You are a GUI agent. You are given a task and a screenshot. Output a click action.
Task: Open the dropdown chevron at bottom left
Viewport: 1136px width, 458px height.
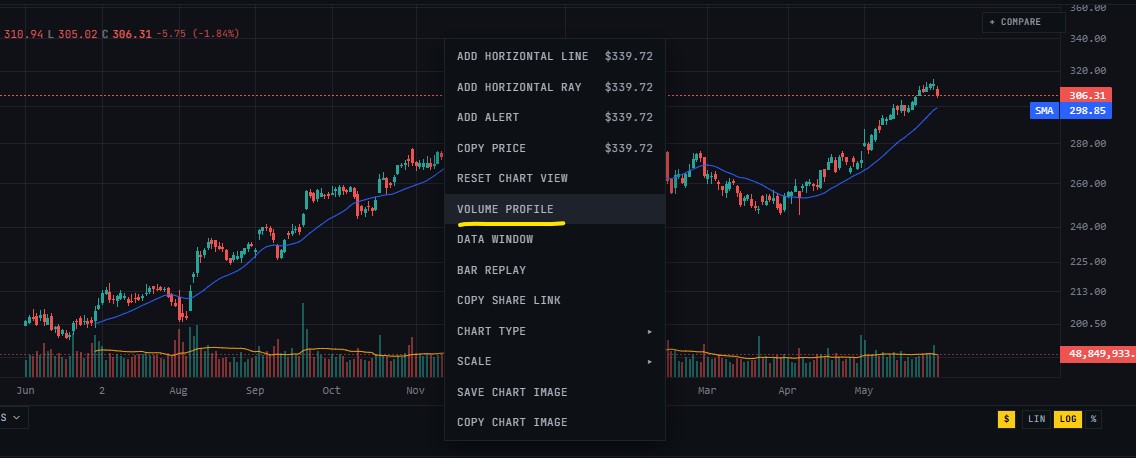pyautogui.click(x=15, y=417)
